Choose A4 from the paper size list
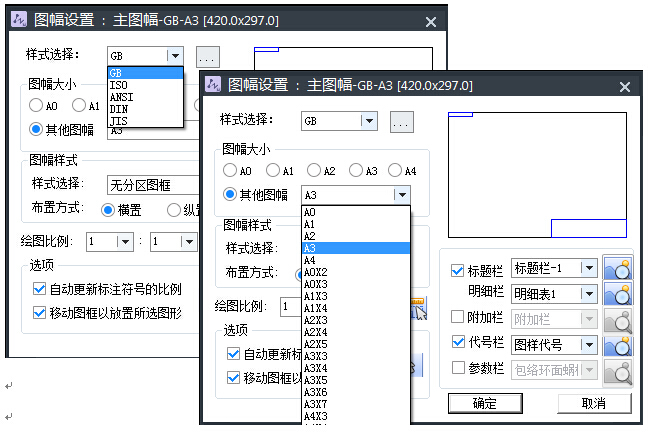Image resolution: width=651 pixels, height=433 pixels. (x=310, y=260)
